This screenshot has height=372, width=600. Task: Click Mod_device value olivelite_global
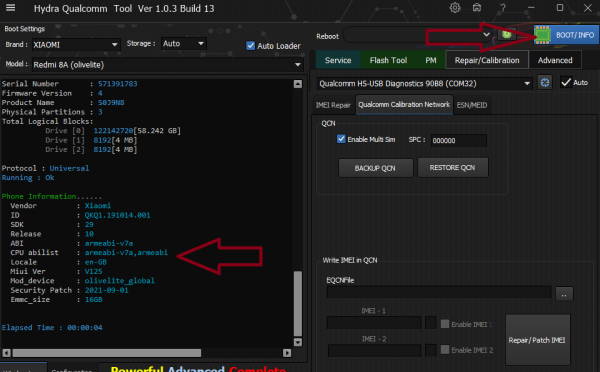pos(120,281)
